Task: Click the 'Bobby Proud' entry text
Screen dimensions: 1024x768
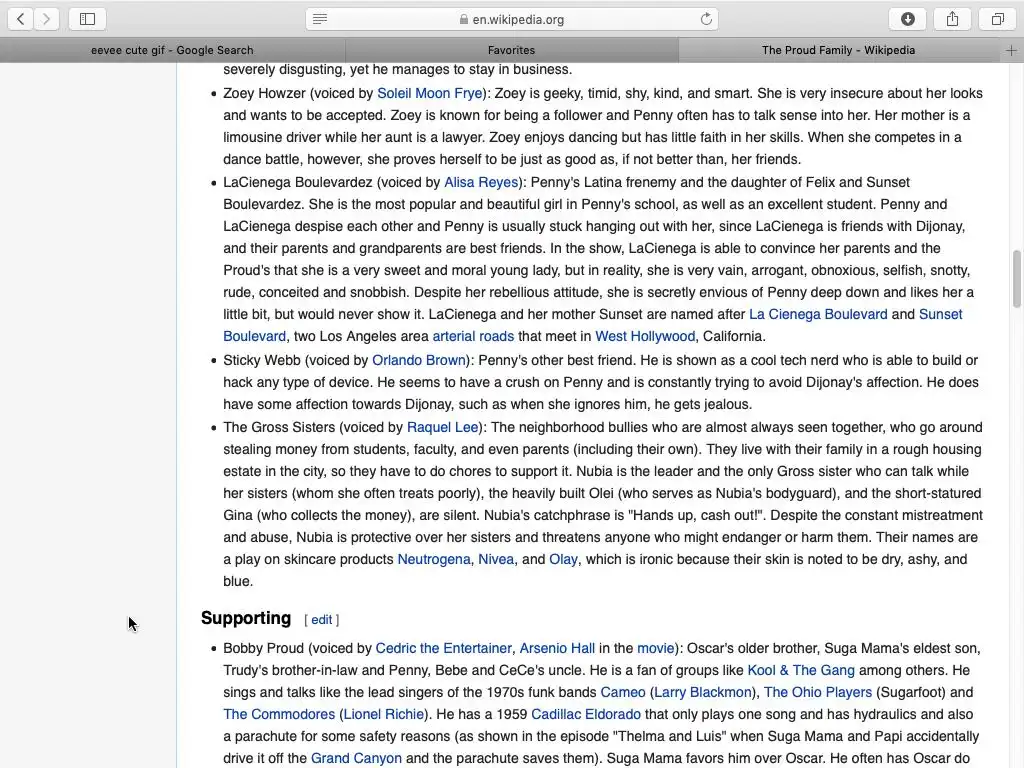Action: click(x=263, y=648)
